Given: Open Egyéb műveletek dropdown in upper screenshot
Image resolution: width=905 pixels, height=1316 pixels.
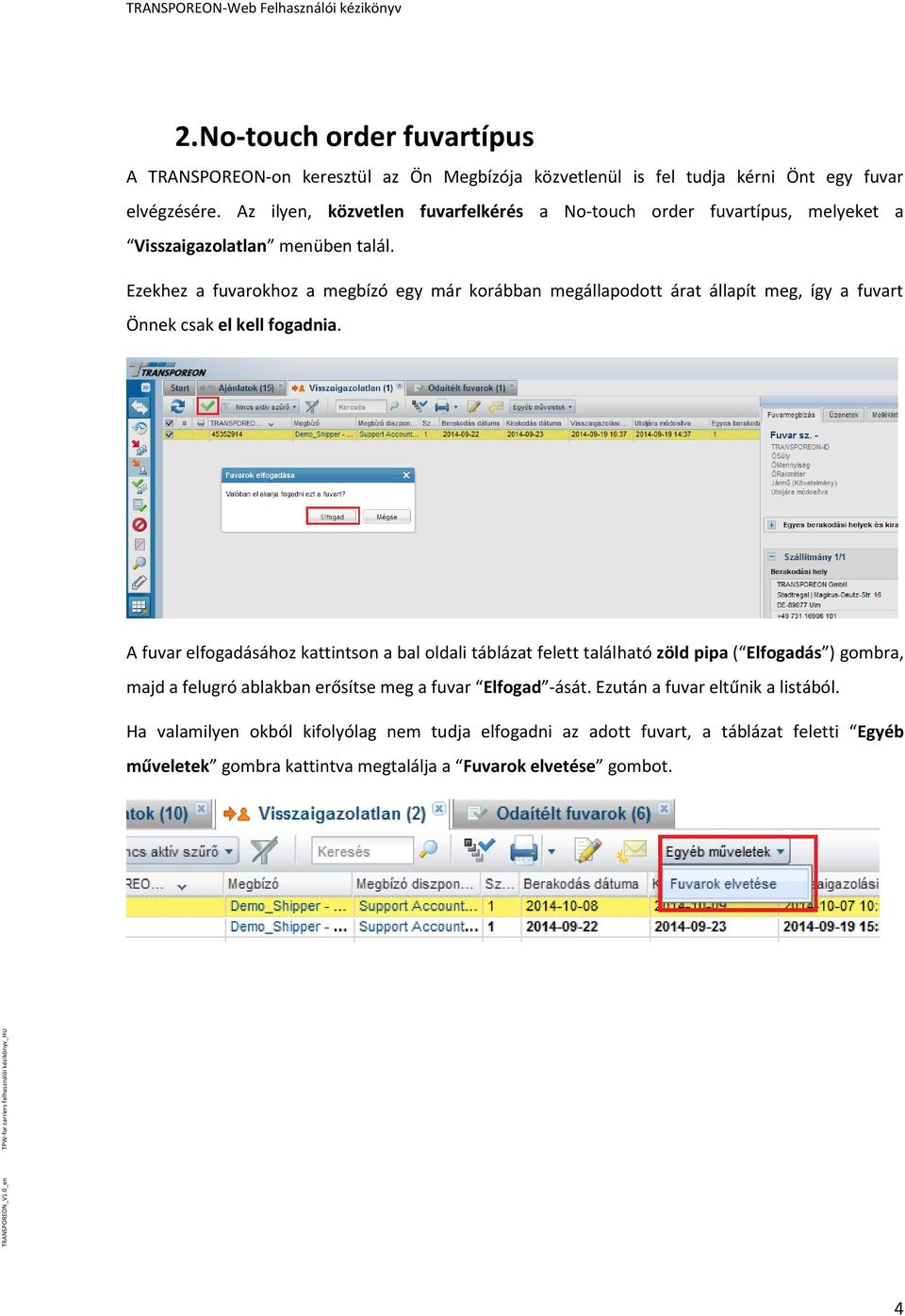Looking at the screenshot, I should 542,407.
